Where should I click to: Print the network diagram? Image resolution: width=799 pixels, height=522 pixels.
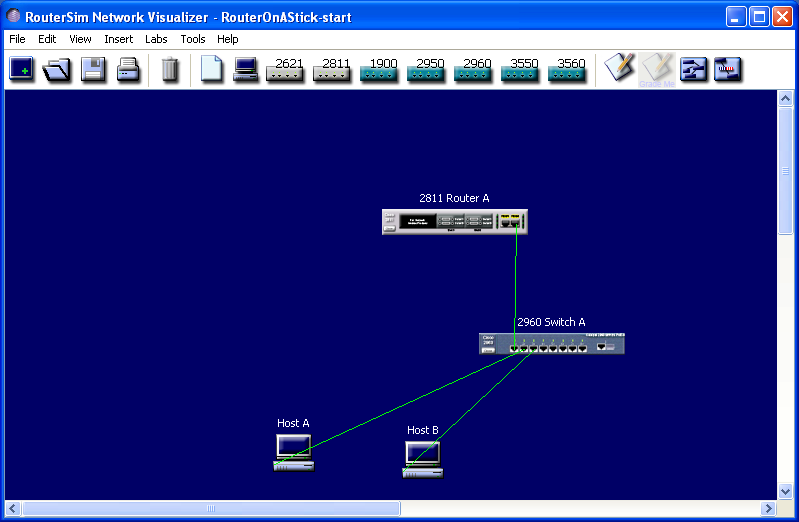pos(128,69)
